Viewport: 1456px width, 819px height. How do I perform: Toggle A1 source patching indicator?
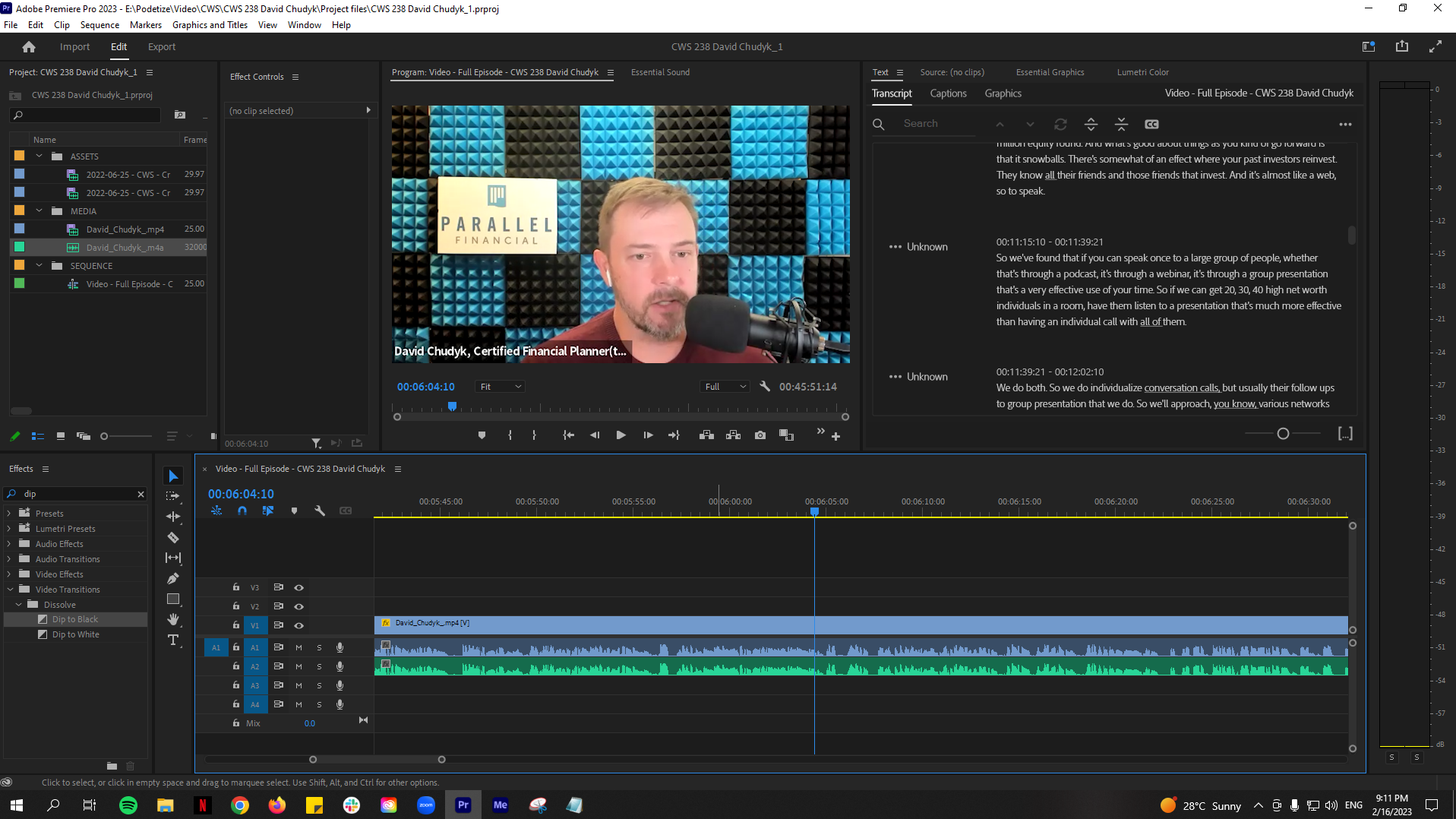[x=216, y=647]
